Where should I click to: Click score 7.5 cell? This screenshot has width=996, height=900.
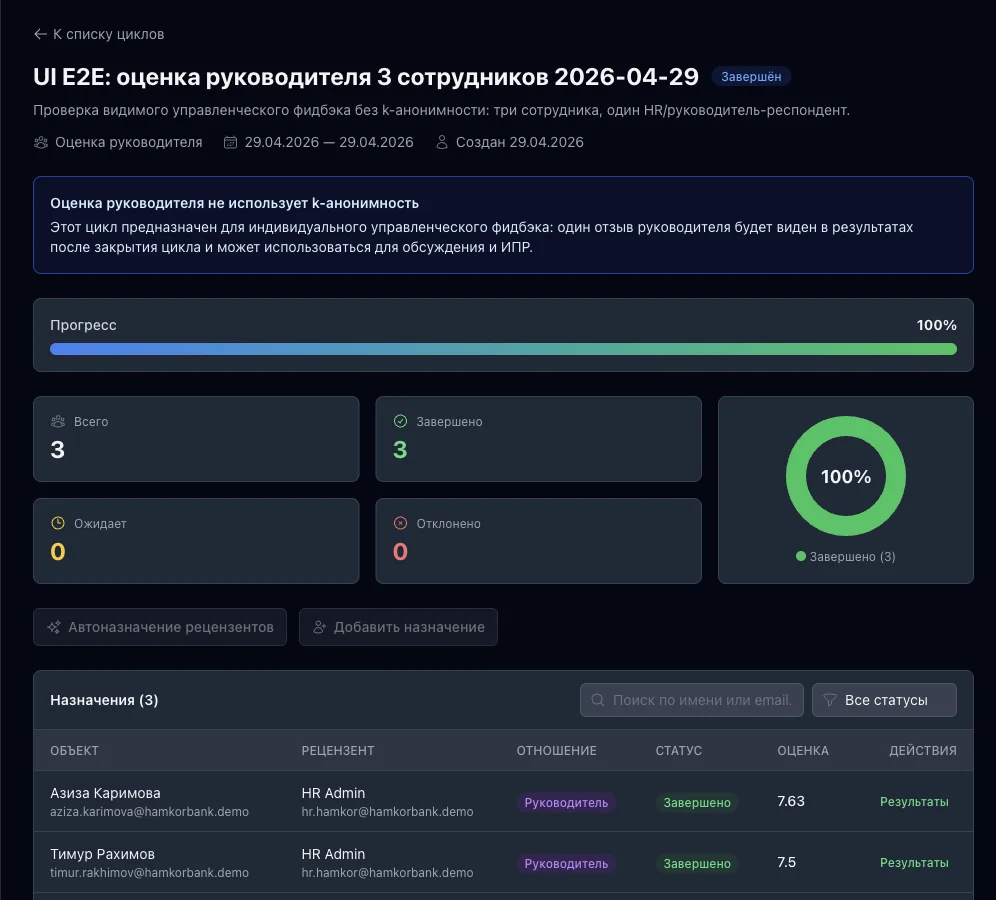(x=786, y=863)
